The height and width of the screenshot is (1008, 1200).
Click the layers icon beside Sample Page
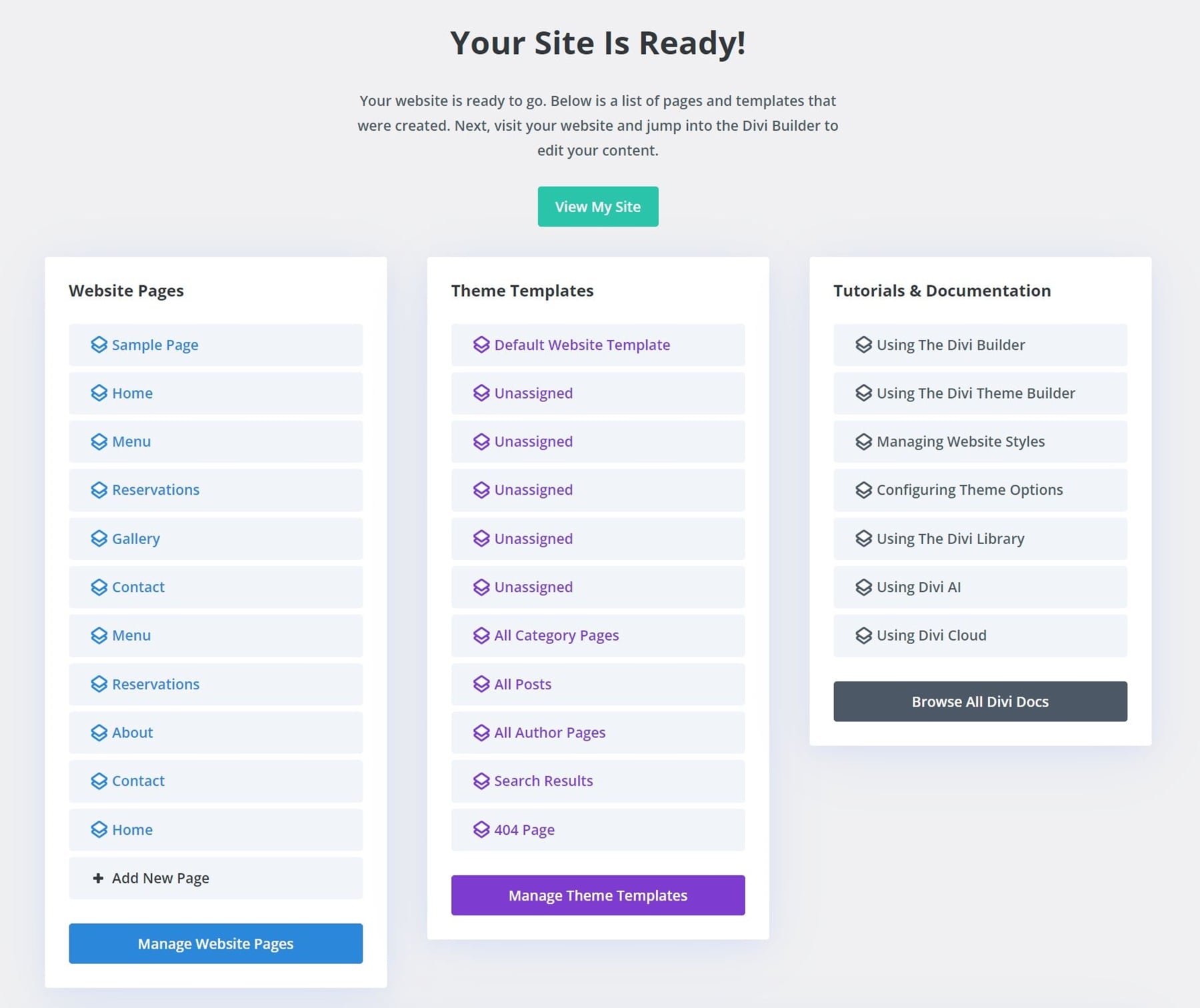coord(99,345)
